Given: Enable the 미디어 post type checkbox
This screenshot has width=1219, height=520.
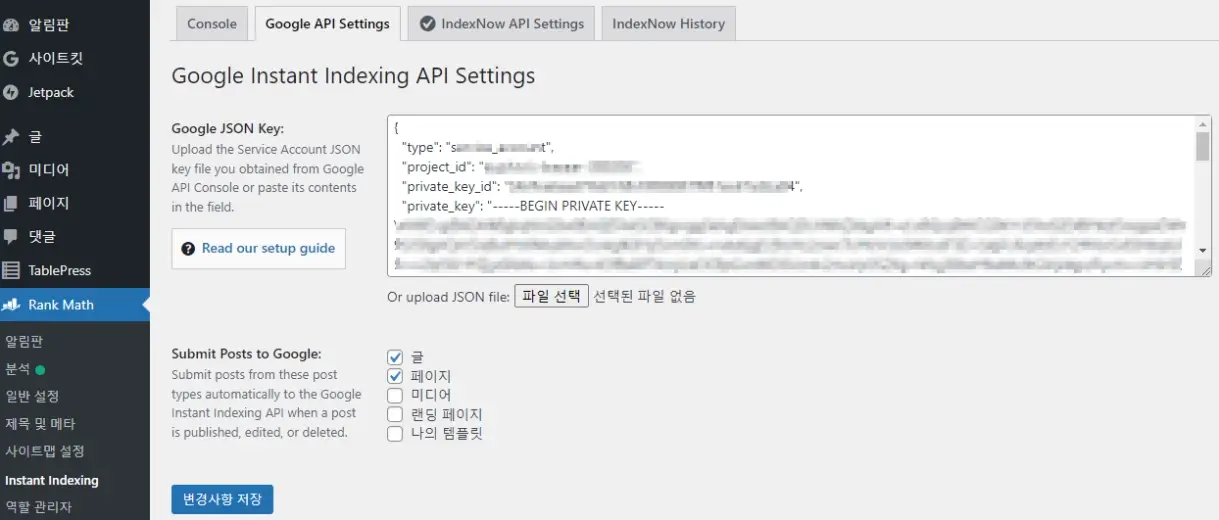Looking at the screenshot, I should tap(395, 395).
